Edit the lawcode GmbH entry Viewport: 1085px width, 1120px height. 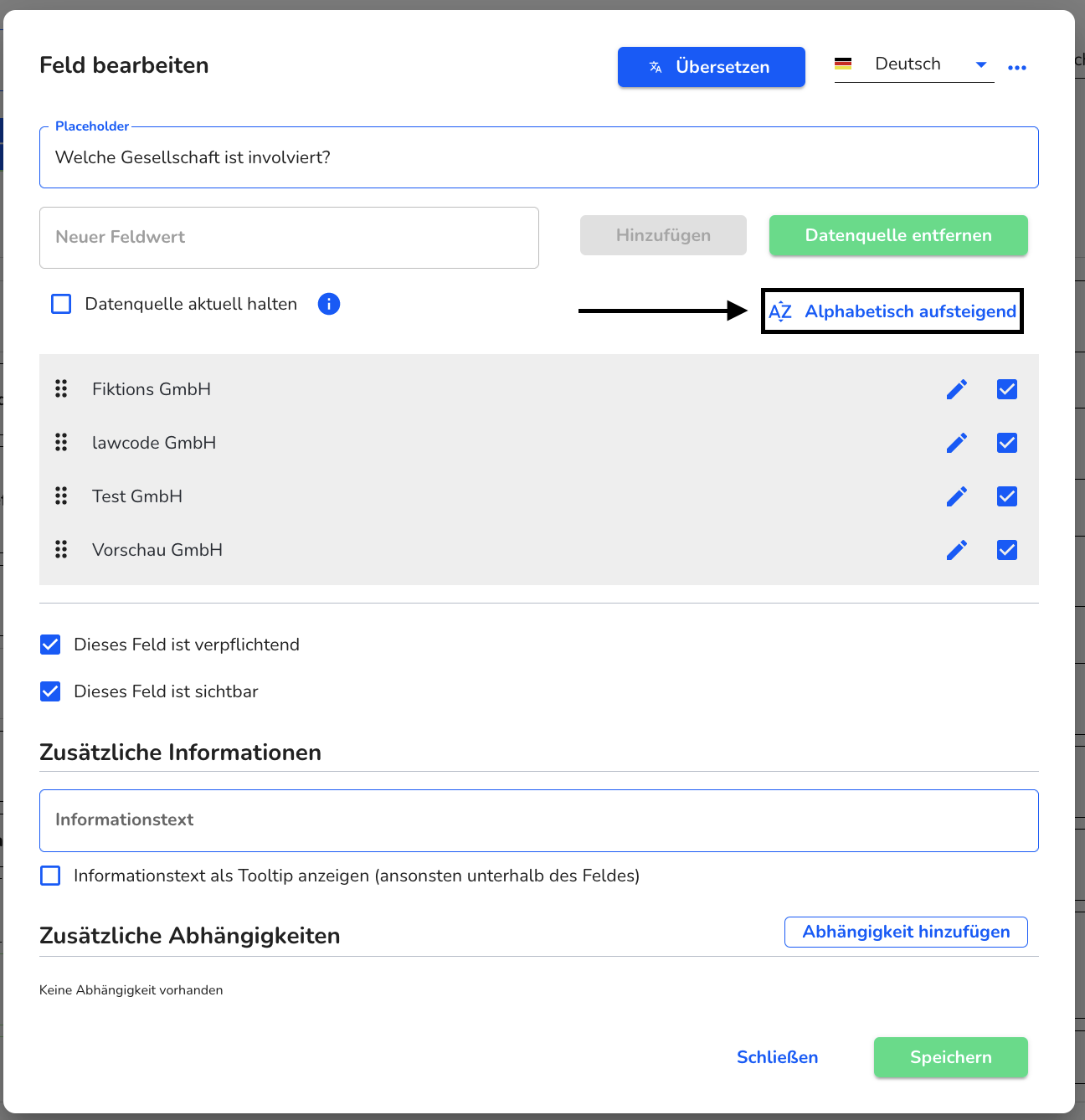click(x=957, y=443)
